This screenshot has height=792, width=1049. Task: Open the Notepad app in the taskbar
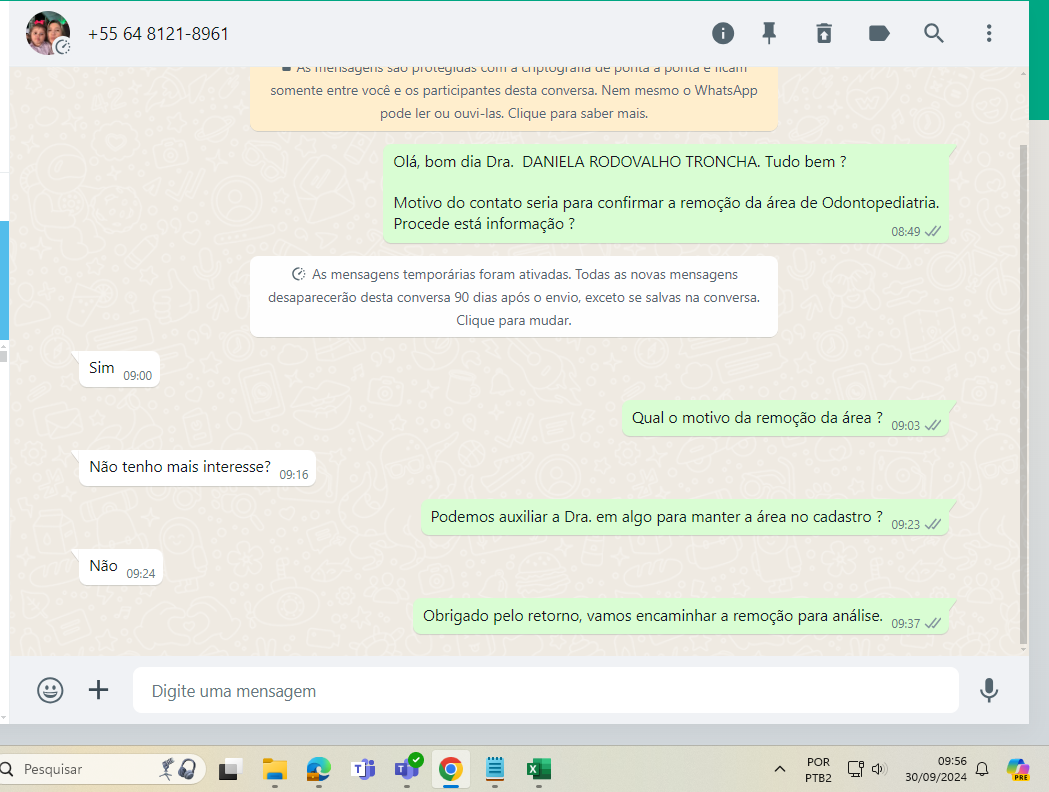coord(495,769)
